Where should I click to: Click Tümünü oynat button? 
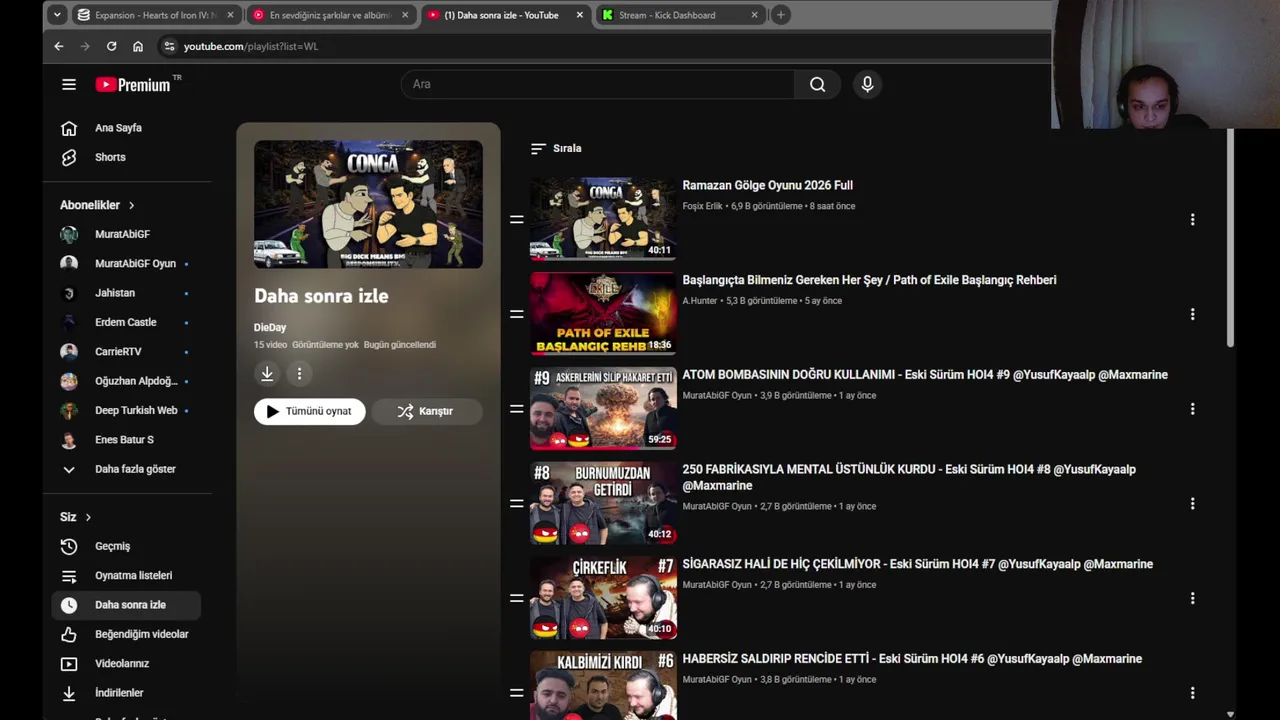tap(310, 411)
